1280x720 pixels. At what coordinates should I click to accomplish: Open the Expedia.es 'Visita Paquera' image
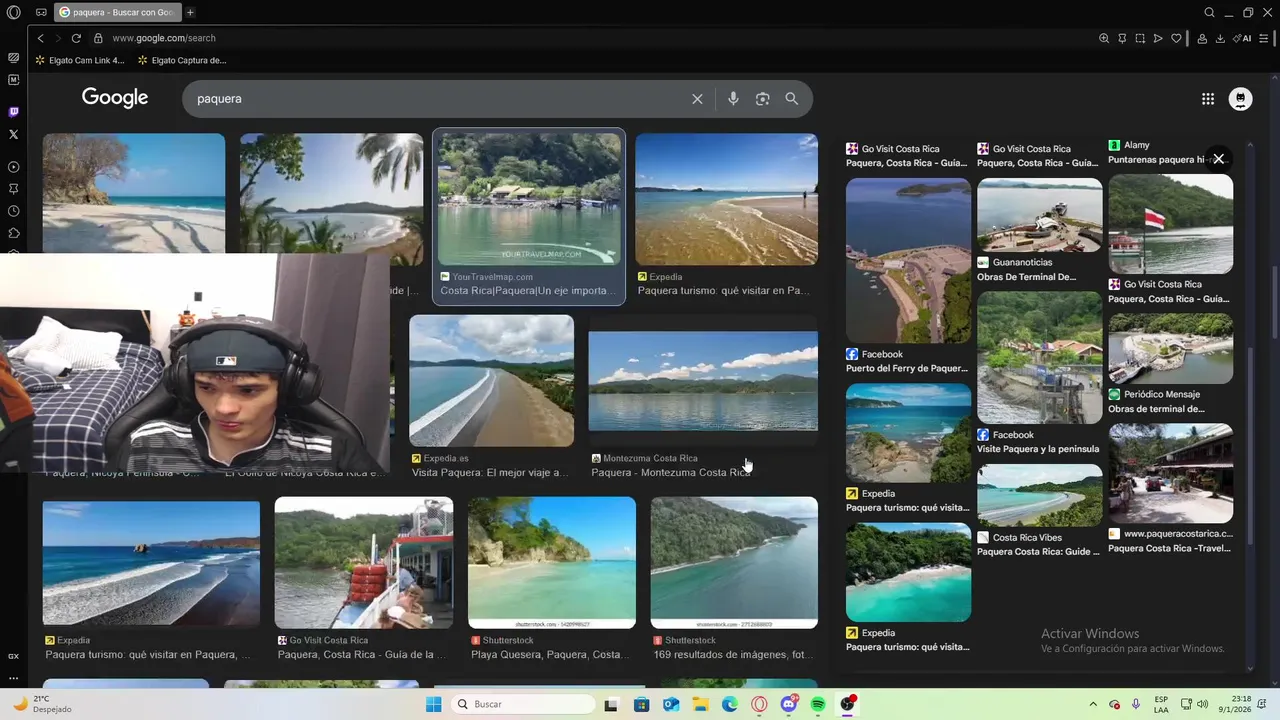[491, 381]
